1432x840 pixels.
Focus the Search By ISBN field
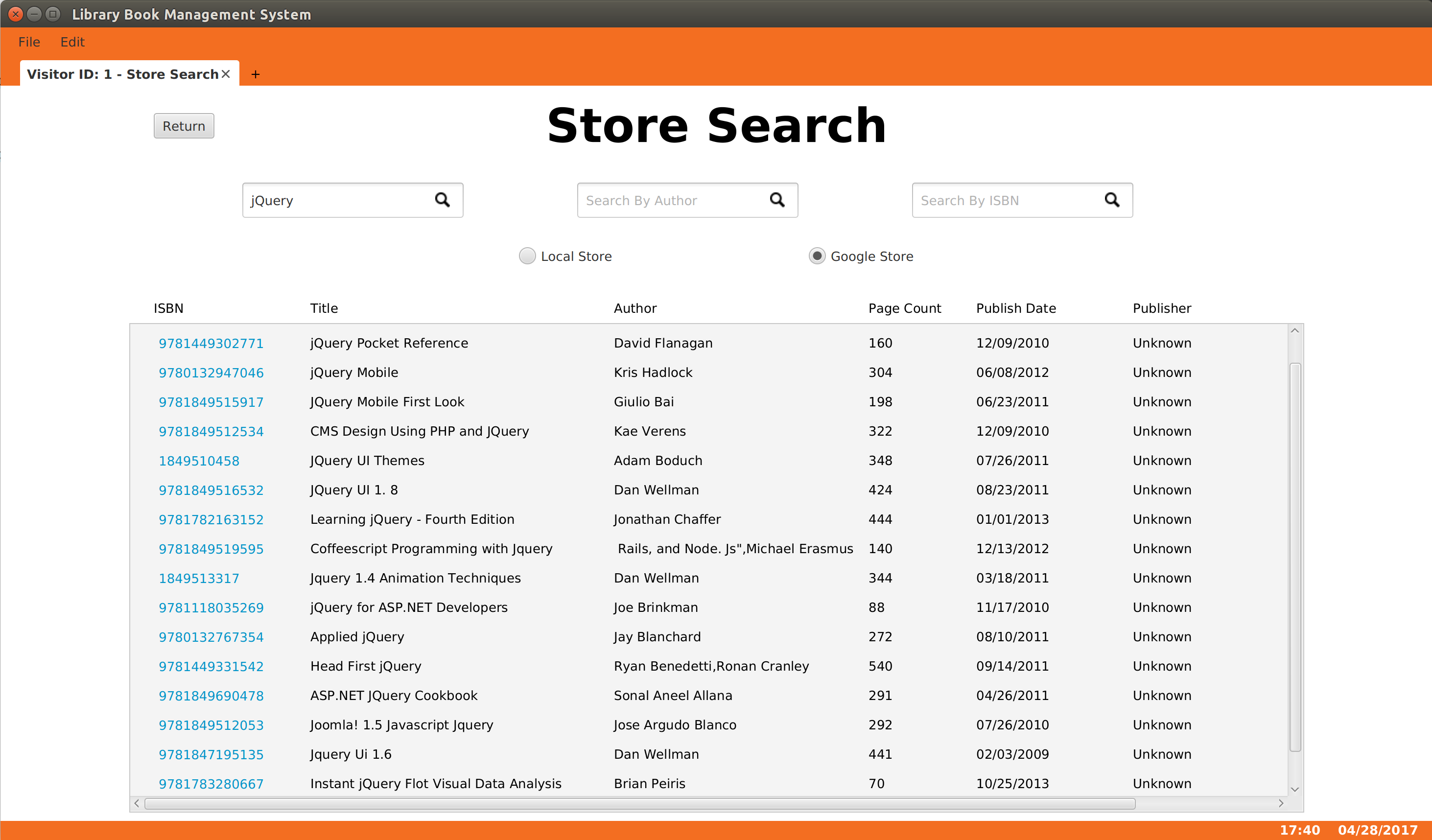coord(1006,200)
